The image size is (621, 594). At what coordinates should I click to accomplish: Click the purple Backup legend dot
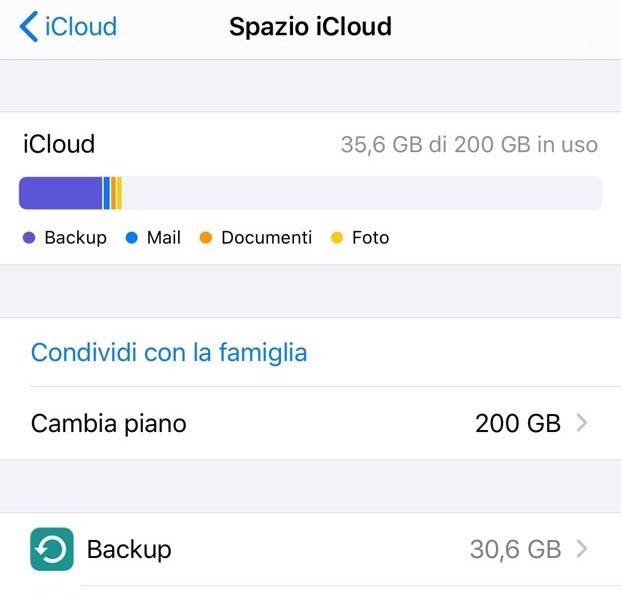tap(29, 238)
